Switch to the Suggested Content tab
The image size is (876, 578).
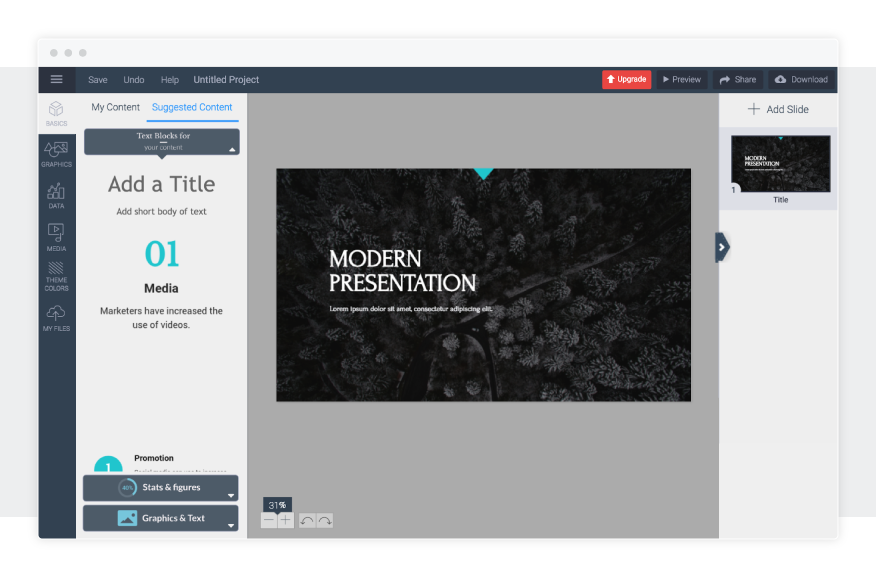tap(192, 107)
